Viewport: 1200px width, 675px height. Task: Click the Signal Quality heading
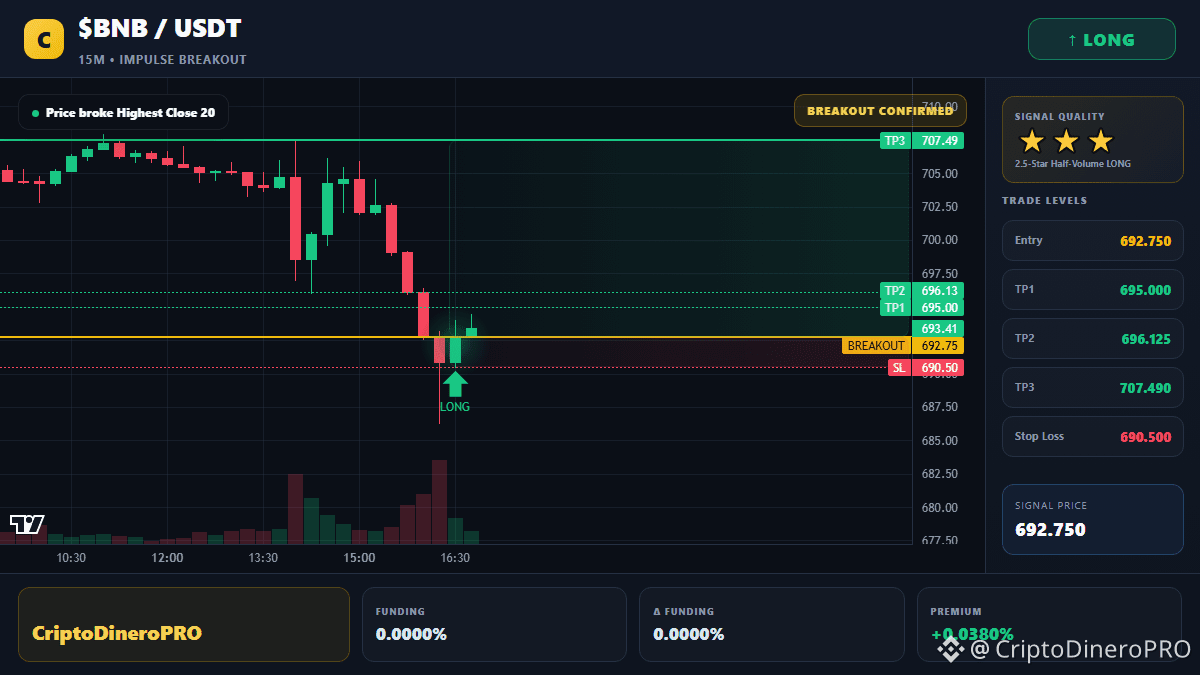[x=1060, y=117]
